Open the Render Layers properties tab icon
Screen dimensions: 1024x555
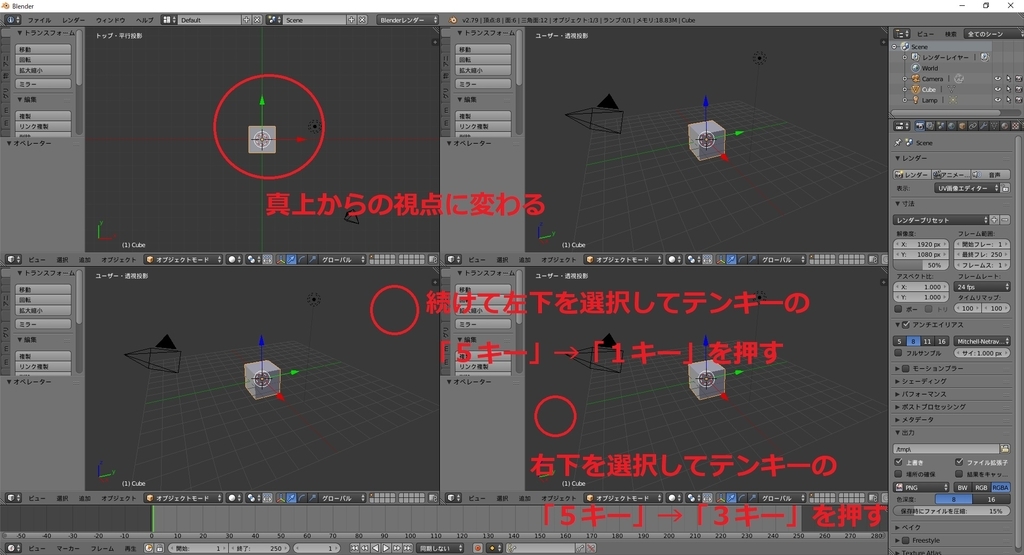pyautogui.click(x=930, y=126)
